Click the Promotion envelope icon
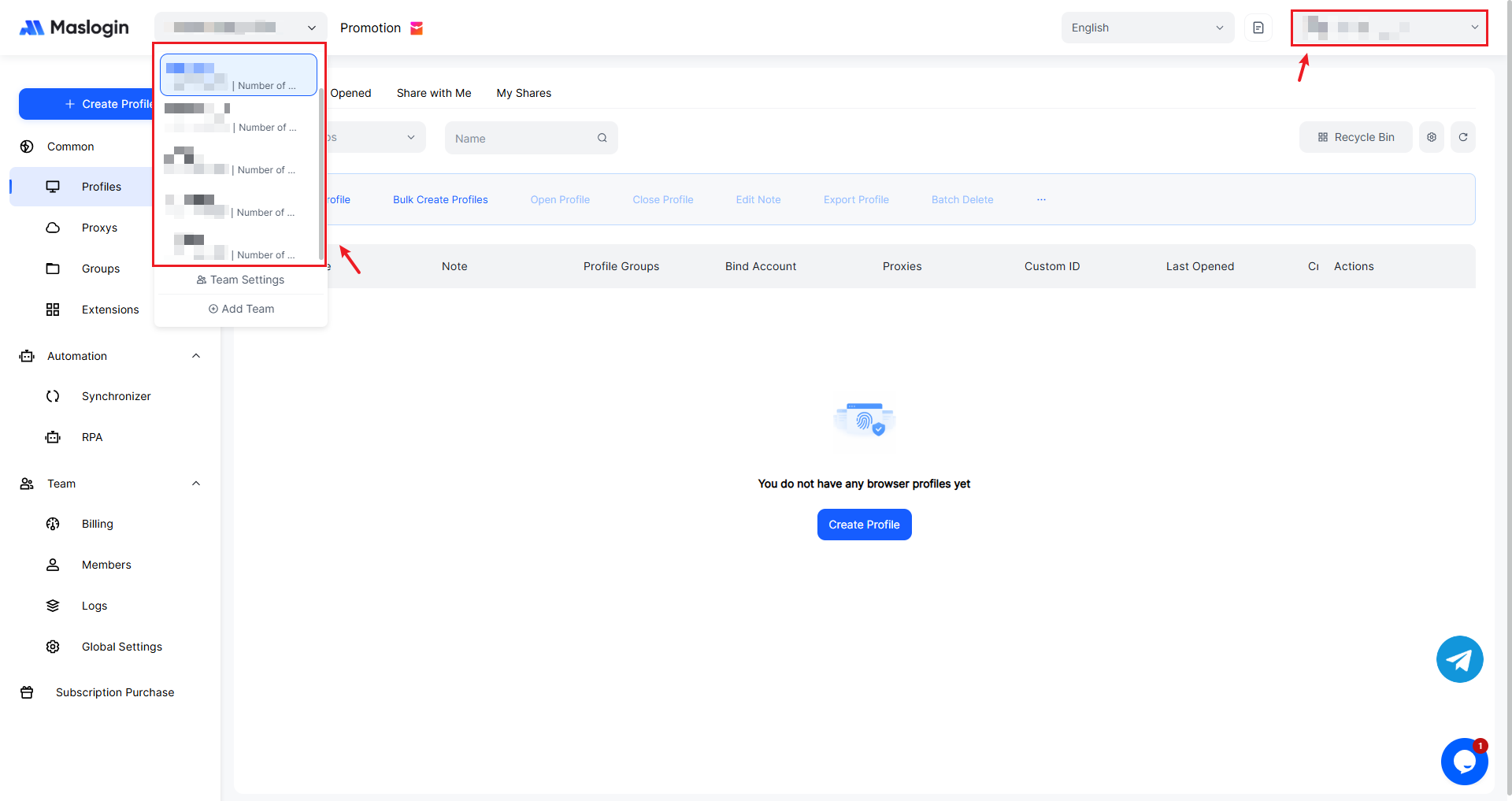 point(417,28)
